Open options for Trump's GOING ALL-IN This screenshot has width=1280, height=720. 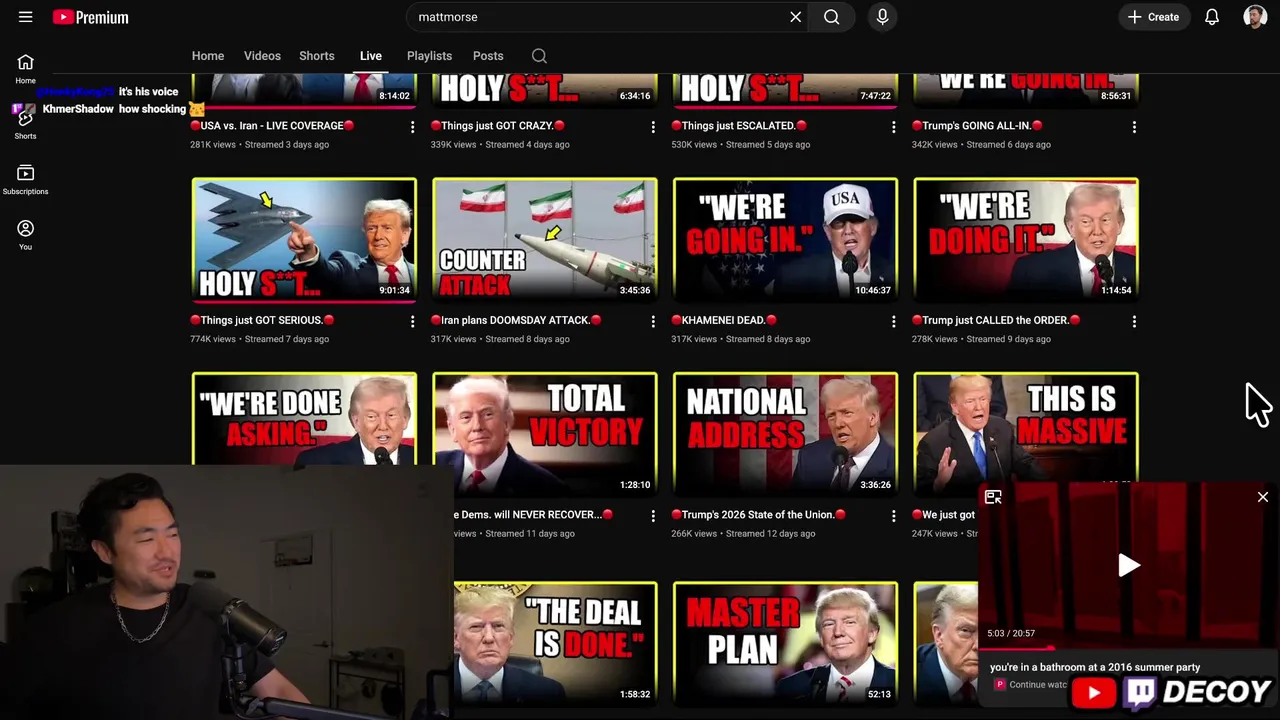point(1134,127)
